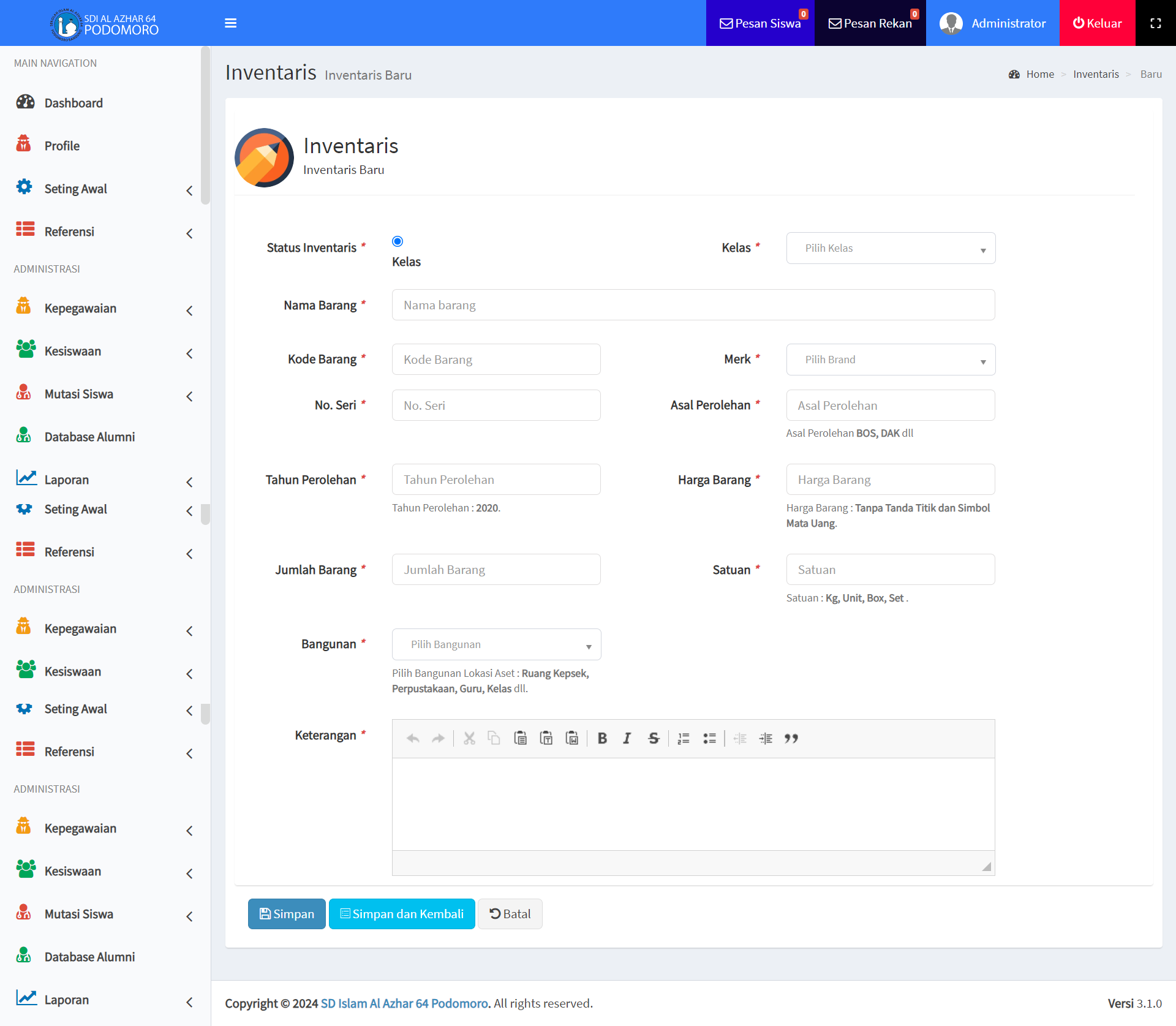Viewport: 1176px width, 1026px height.
Task: Toggle italic formatting in the editor toolbar
Action: (x=627, y=738)
